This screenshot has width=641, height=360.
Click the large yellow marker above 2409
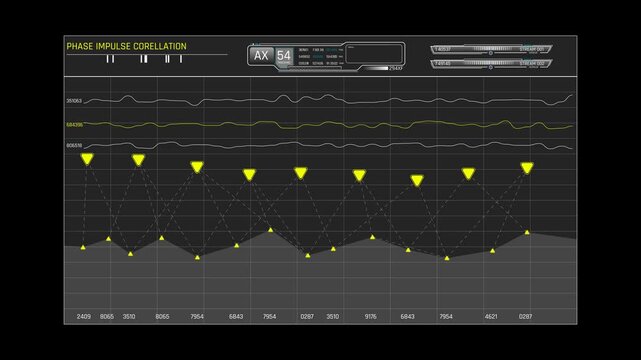click(87, 159)
